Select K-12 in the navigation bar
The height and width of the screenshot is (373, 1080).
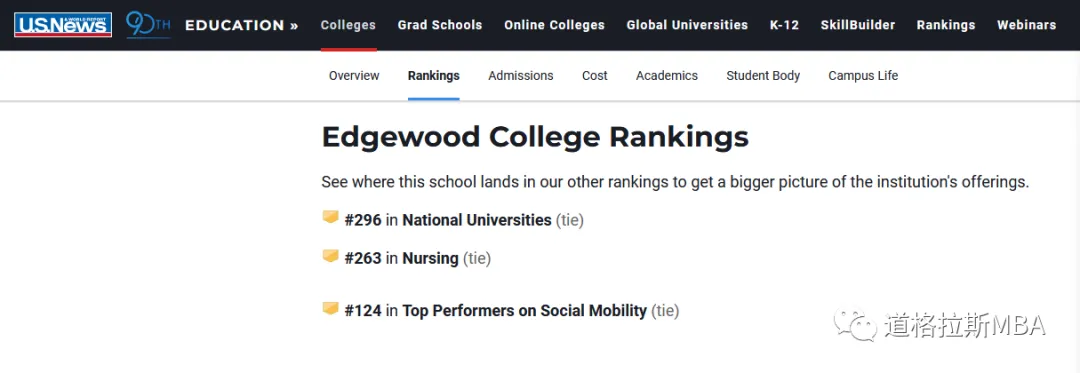pos(784,25)
